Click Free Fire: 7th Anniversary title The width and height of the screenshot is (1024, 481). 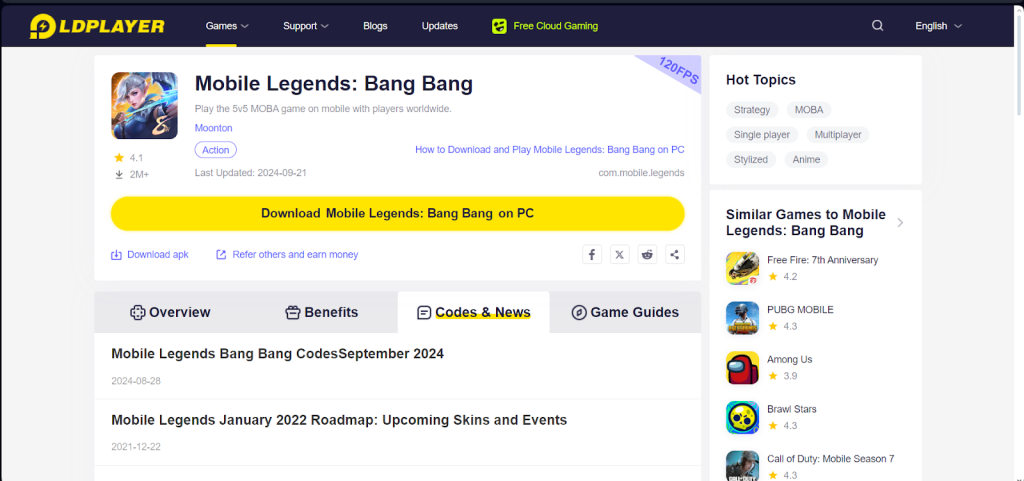(822, 260)
